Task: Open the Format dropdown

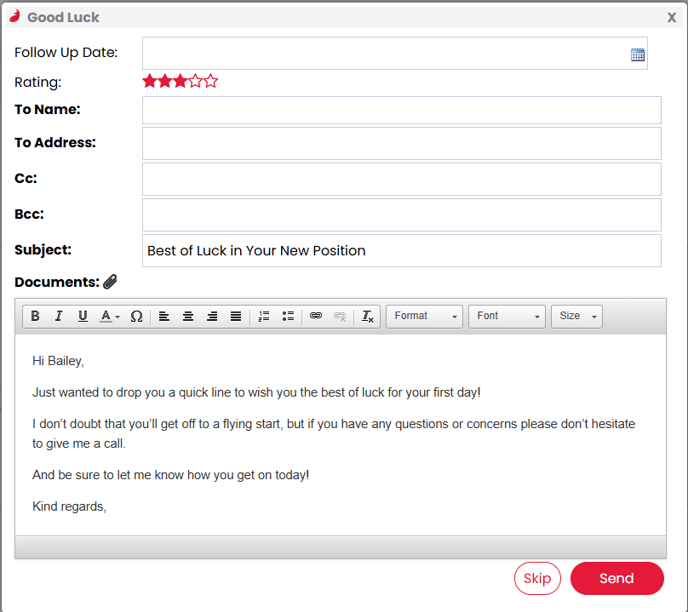Action: 424,316
